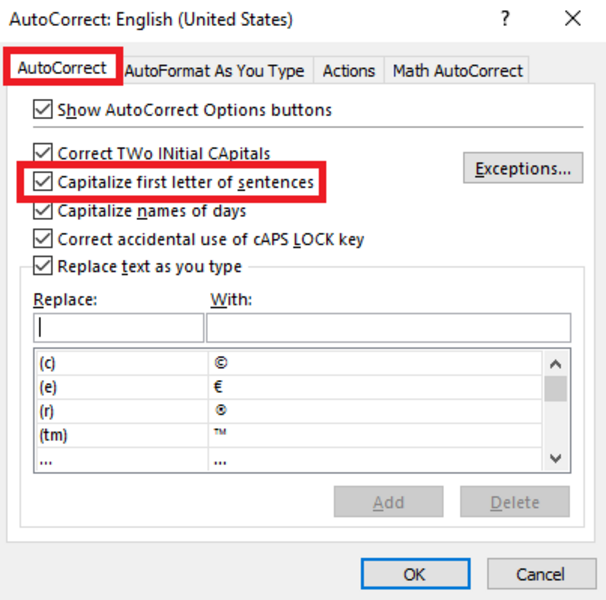This screenshot has width=606, height=600.
Task: Open the AutoFormat As You Type tab
Action: tap(214, 70)
